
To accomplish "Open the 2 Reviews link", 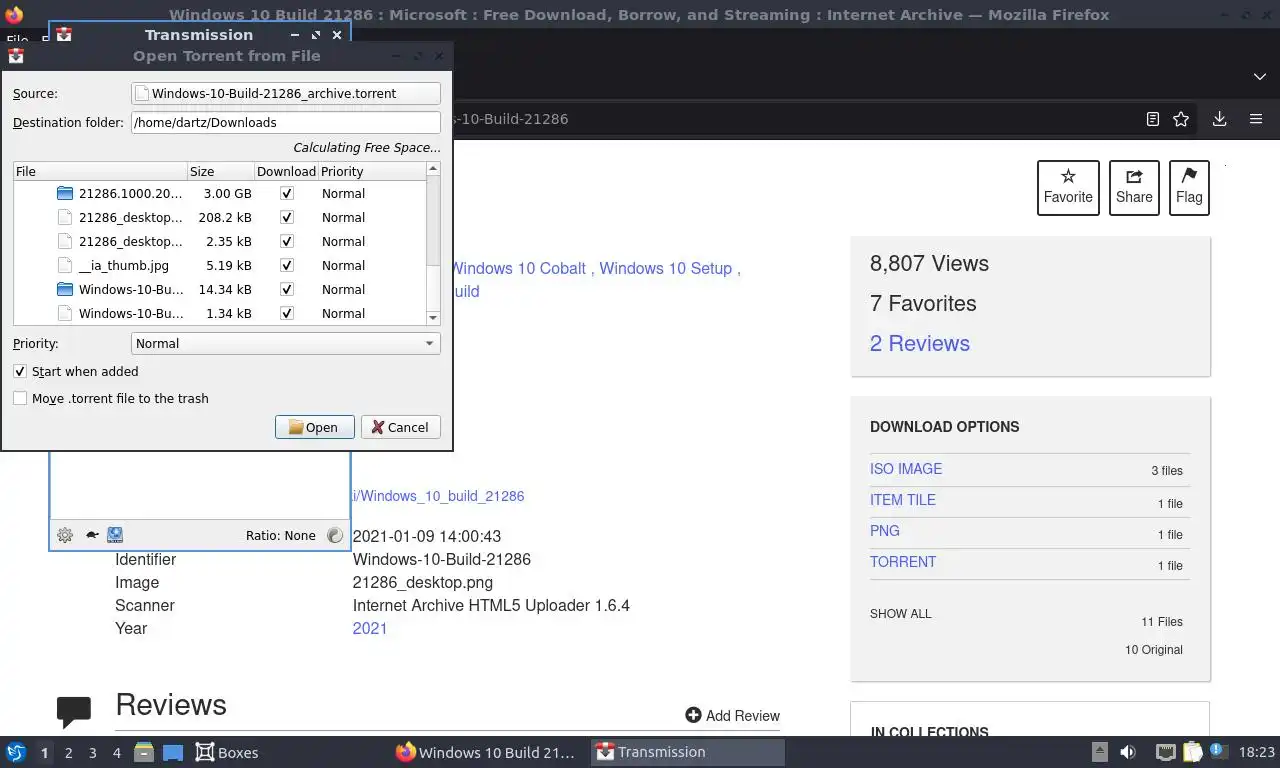I will [x=920, y=343].
